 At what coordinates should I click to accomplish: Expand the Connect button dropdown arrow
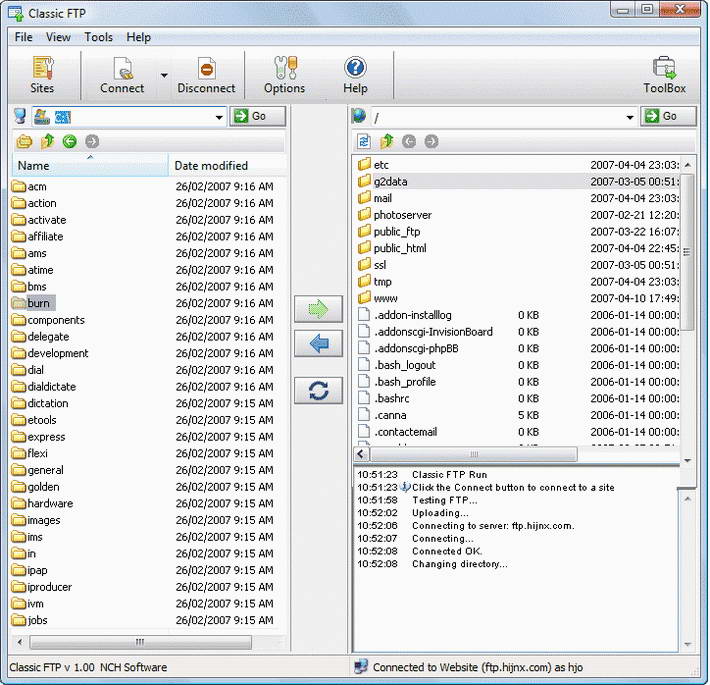pos(164,75)
